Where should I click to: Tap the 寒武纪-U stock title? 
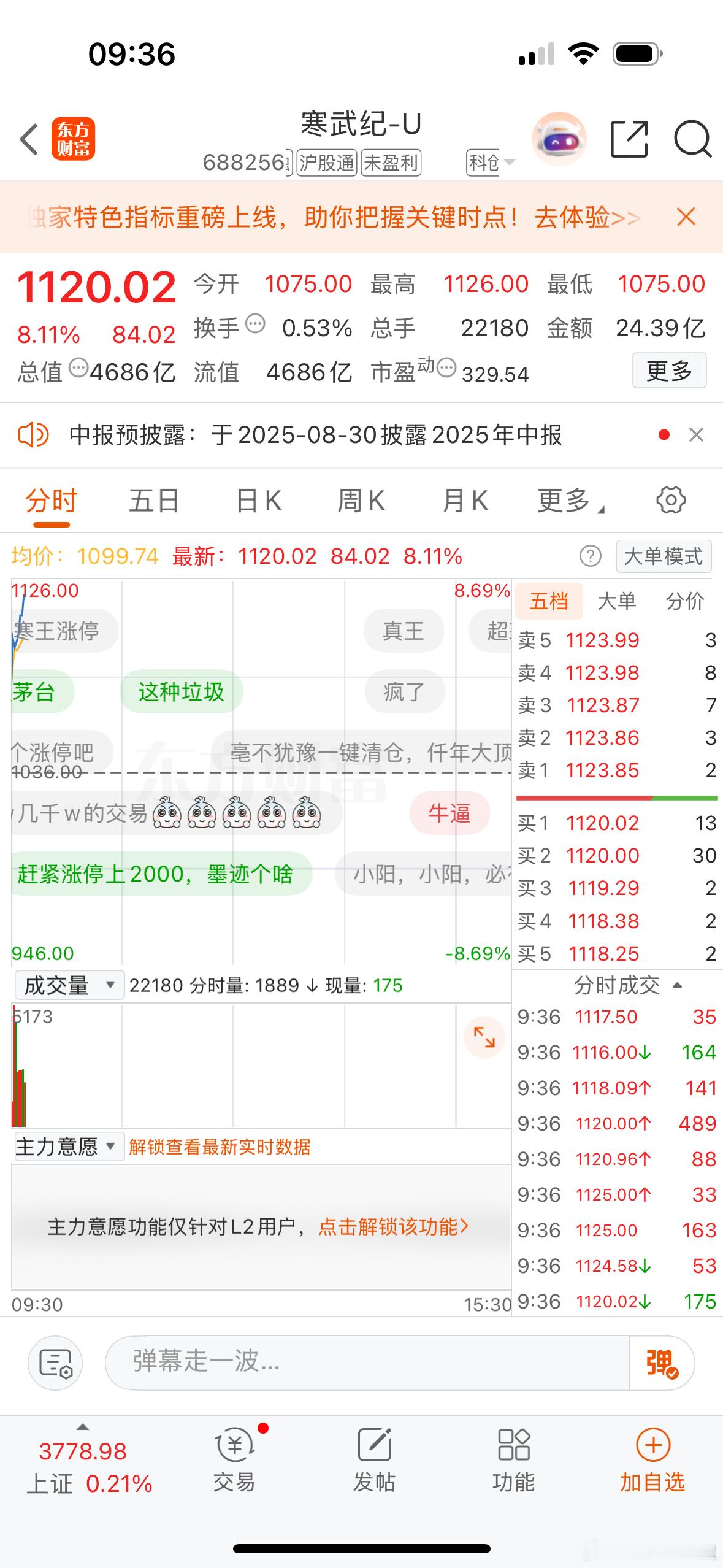[361, 124]
